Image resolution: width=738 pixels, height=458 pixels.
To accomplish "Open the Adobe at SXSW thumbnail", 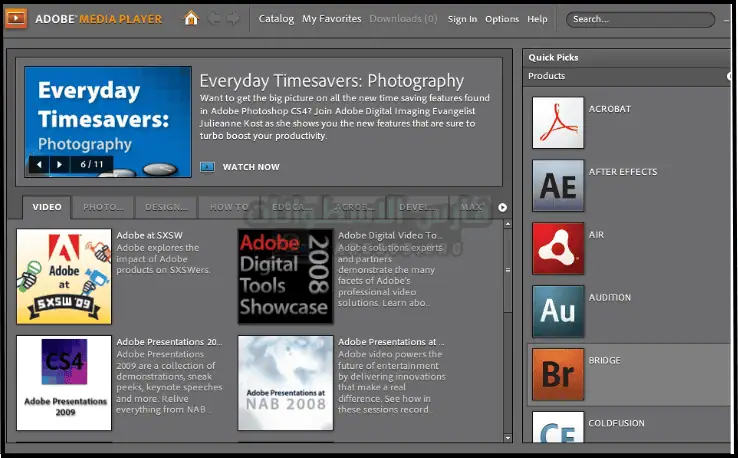I will [63, 277].
